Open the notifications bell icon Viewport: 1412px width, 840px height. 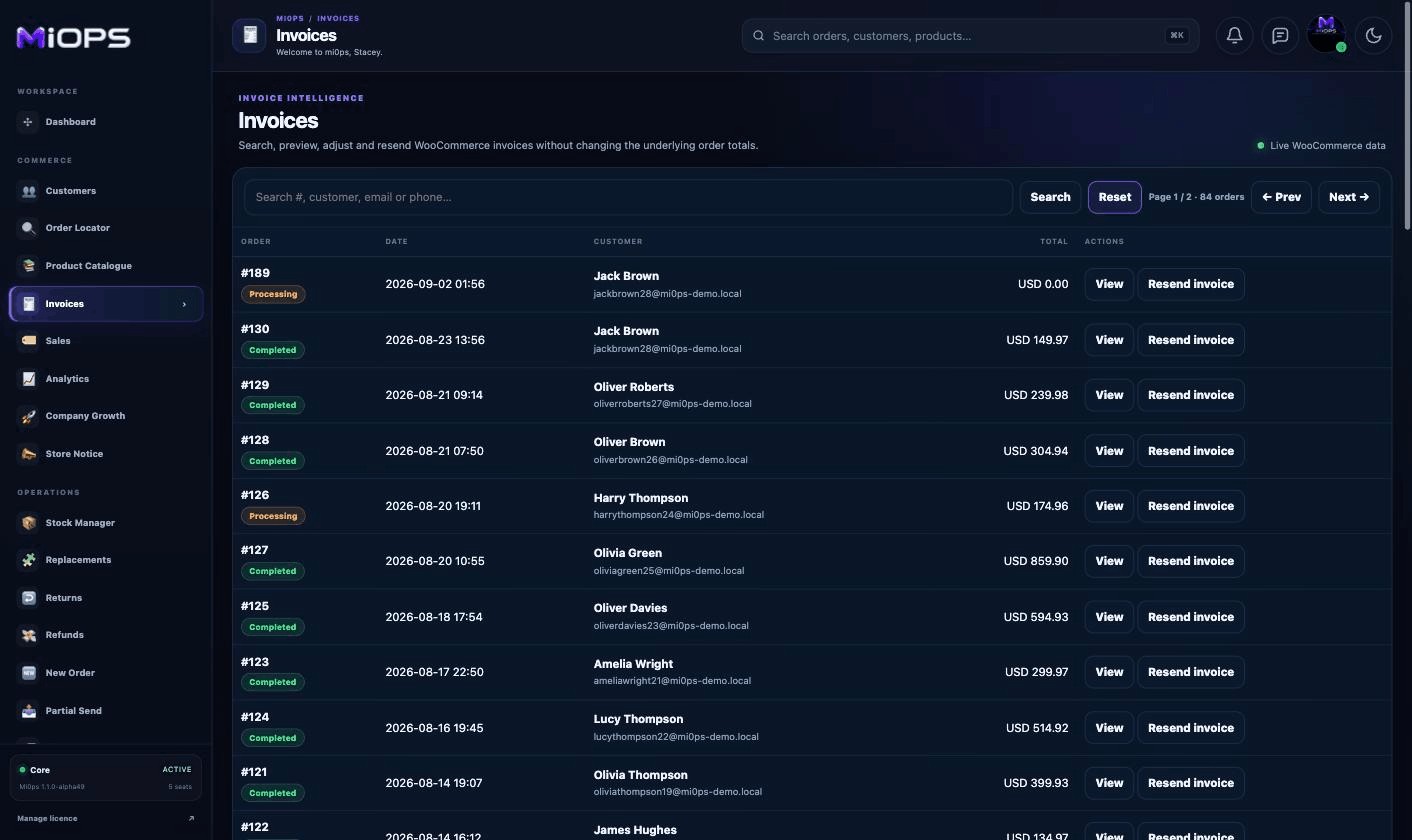pyautogui.click(x=1234, y=36)
